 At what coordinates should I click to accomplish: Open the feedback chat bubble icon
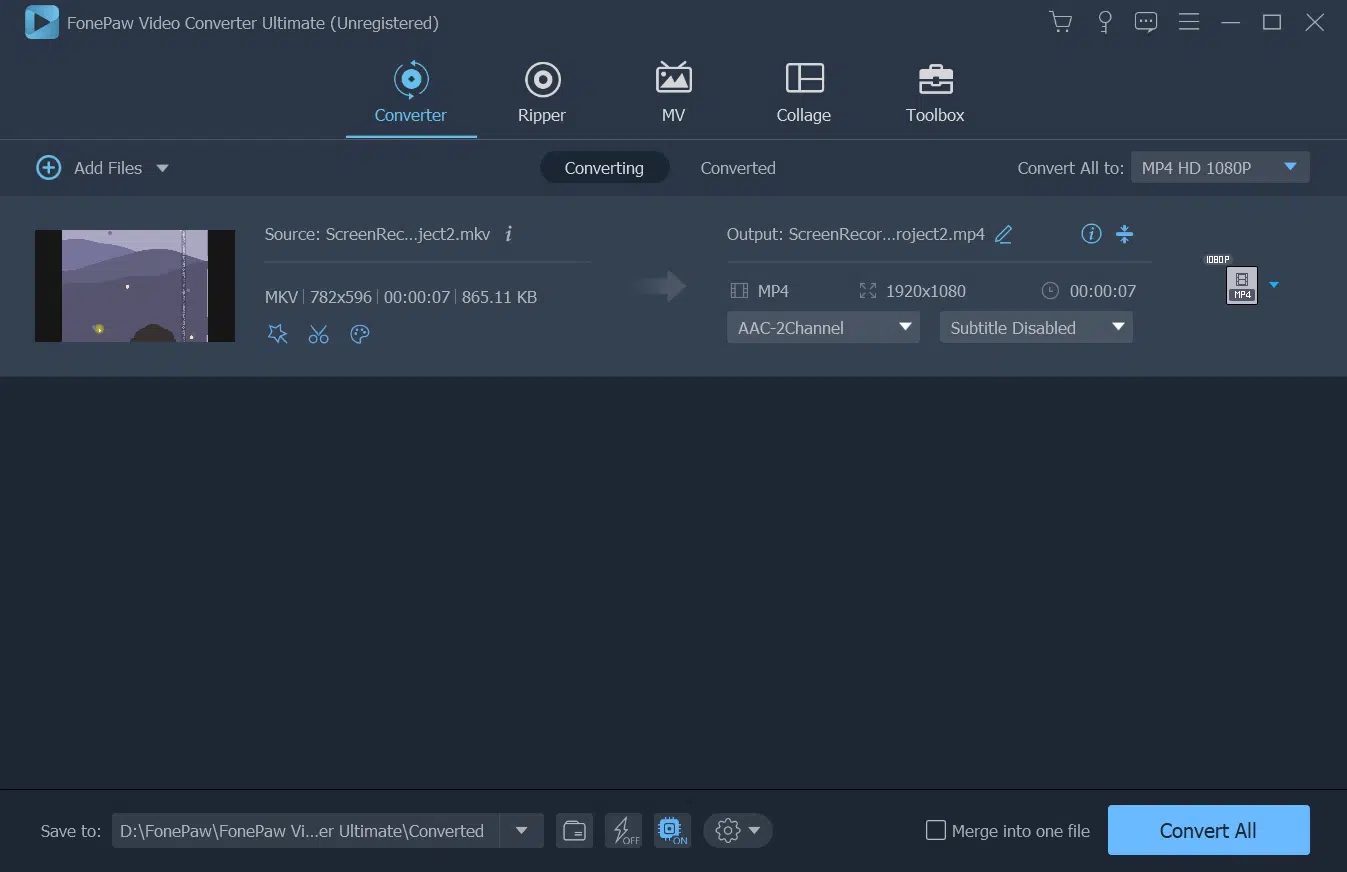coord(1146,22)
